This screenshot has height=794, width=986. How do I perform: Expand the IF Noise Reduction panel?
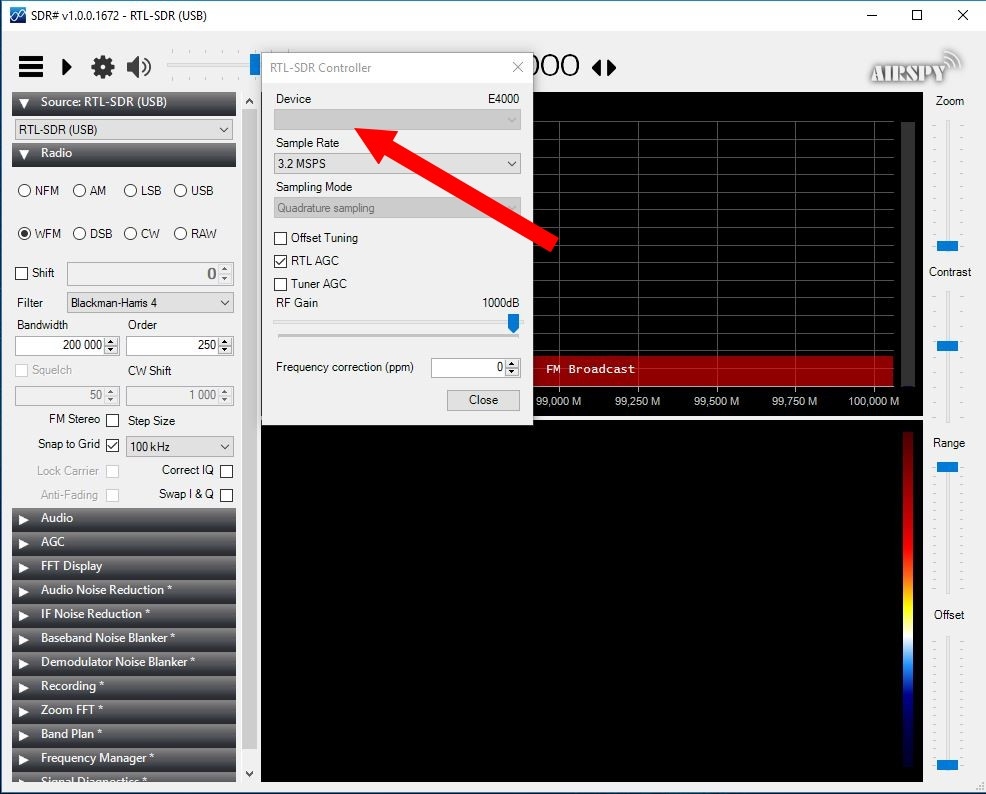pos(124,614)
